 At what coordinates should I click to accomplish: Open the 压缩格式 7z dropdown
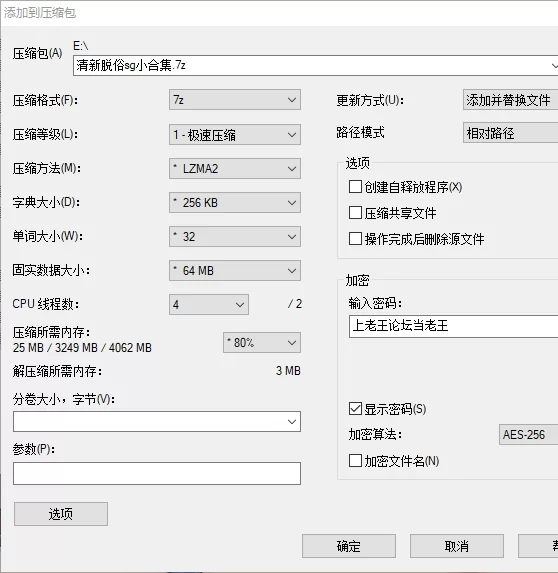point(235,99)
